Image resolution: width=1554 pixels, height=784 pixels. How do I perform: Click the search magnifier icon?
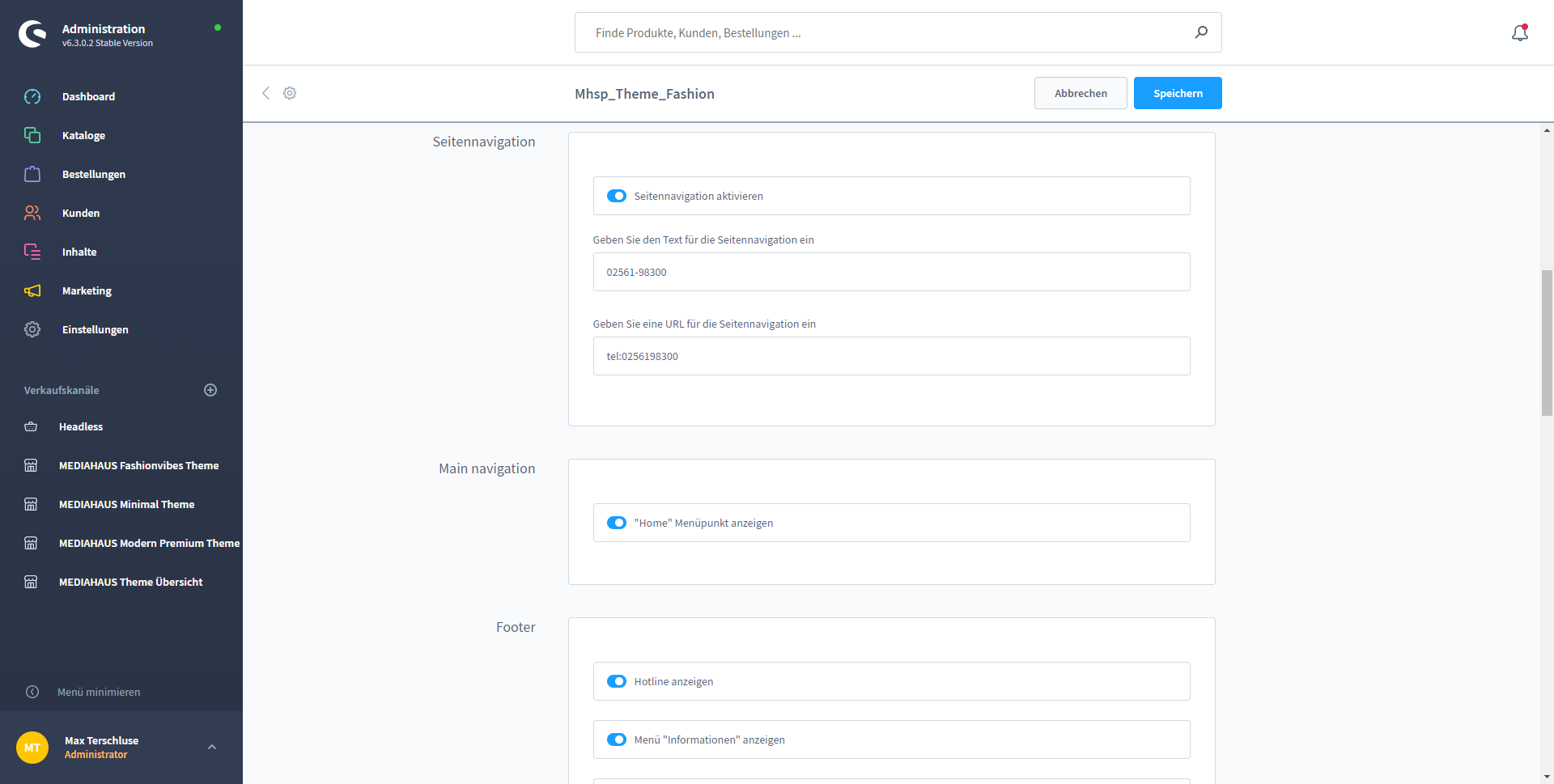point(1201,32)
